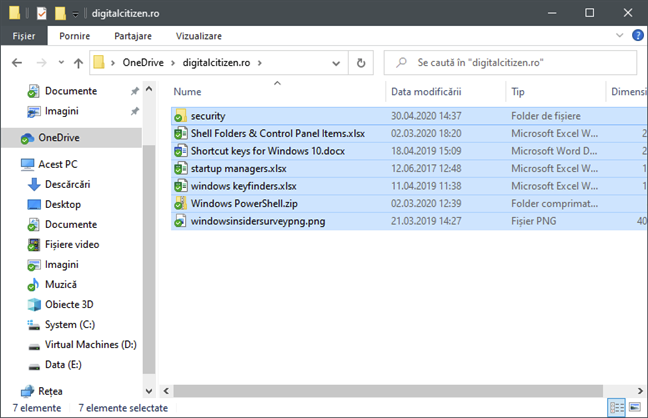Switch to the Partajare ribbon tab
This screenshot has width=648, height=418.
[x=133, y=36]
